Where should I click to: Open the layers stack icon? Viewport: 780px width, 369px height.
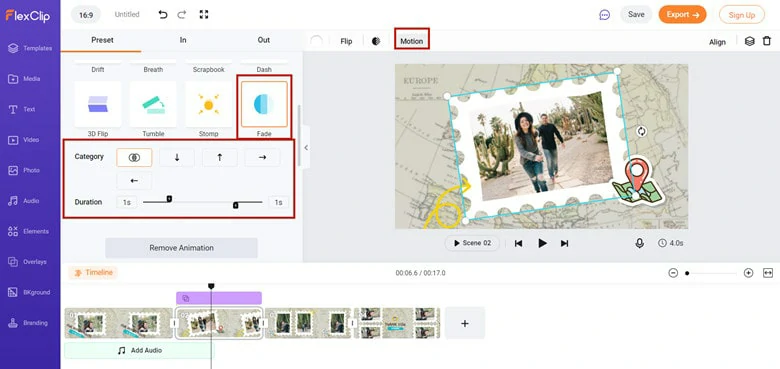coord(750,41)
